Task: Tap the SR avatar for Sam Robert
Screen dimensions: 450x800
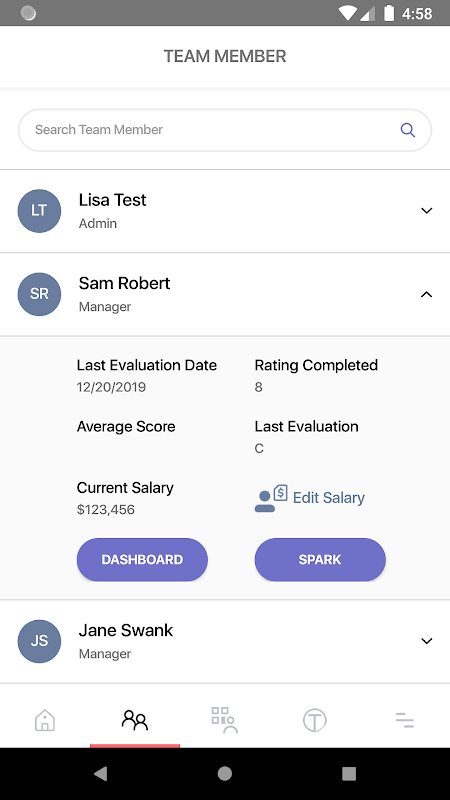Action: [39, 294]
